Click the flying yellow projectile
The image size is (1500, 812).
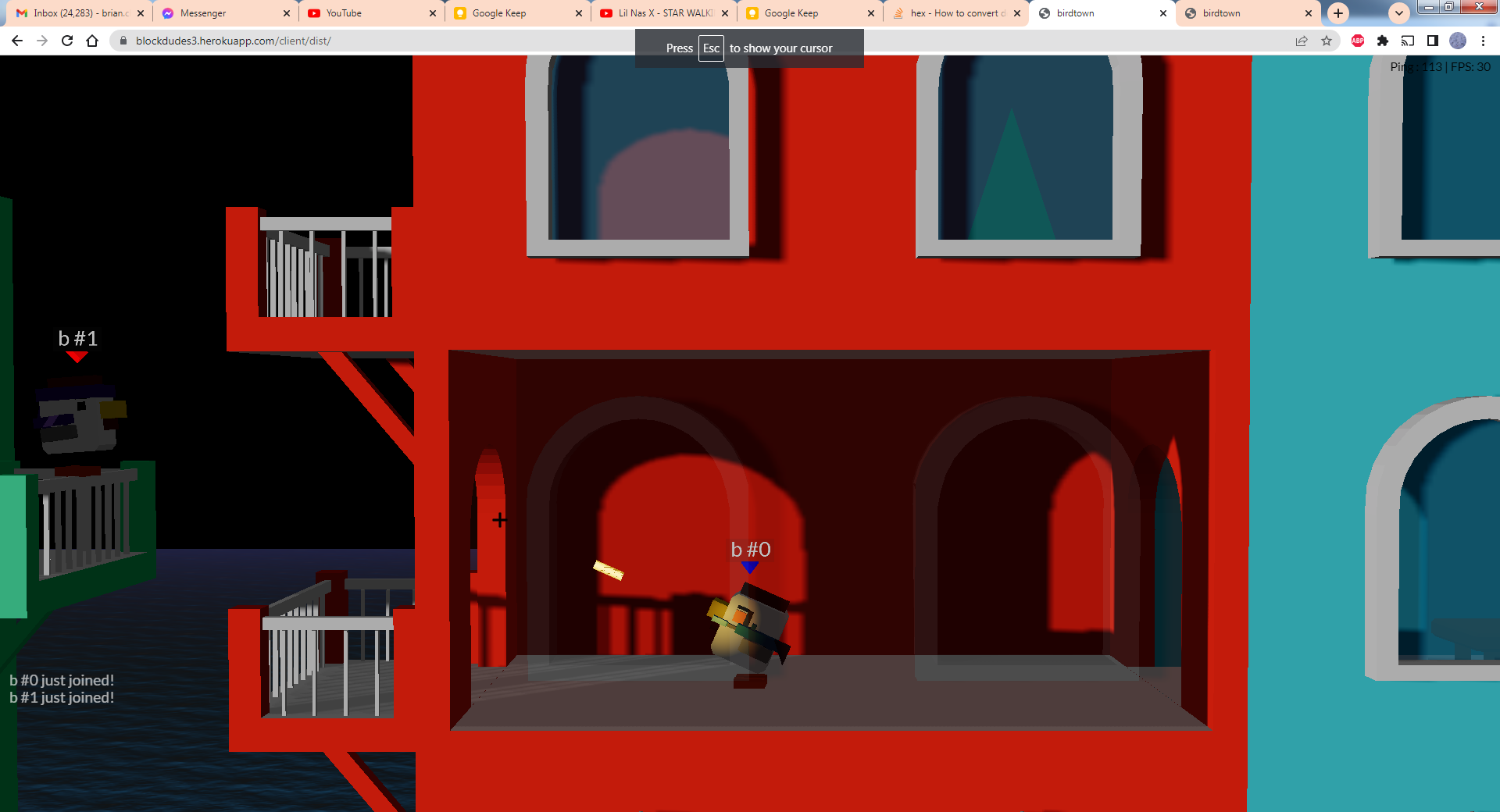point(609,570)
